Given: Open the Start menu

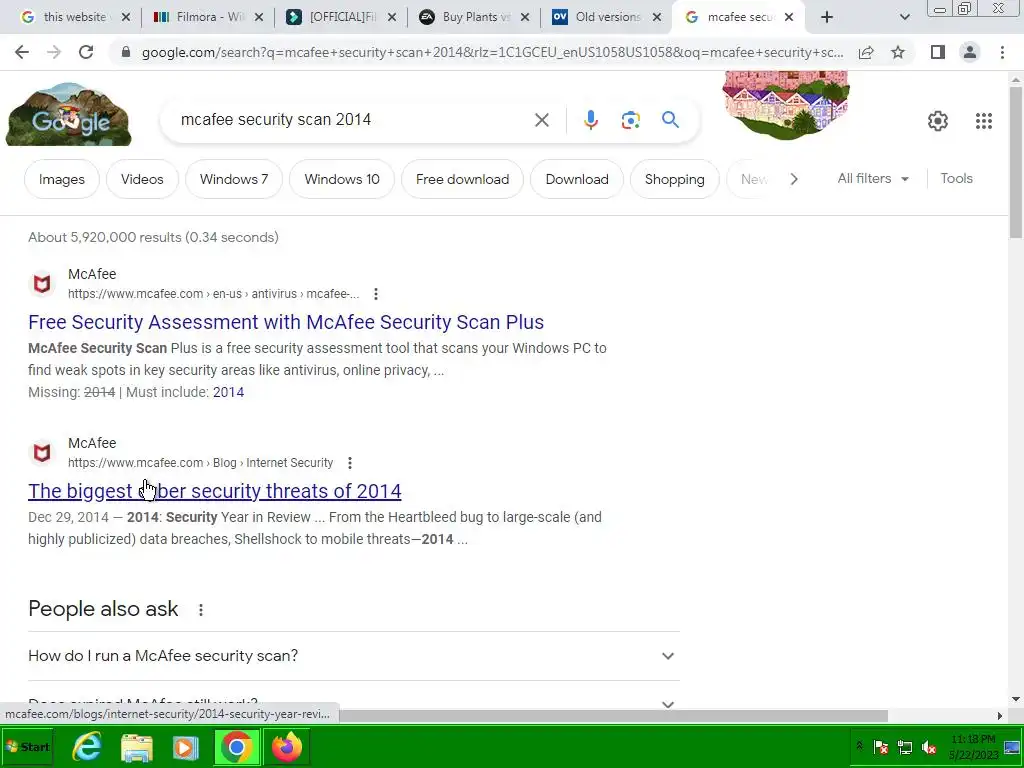Looking at the screenshot, I should pyautogui.click(x=27, y=747).
